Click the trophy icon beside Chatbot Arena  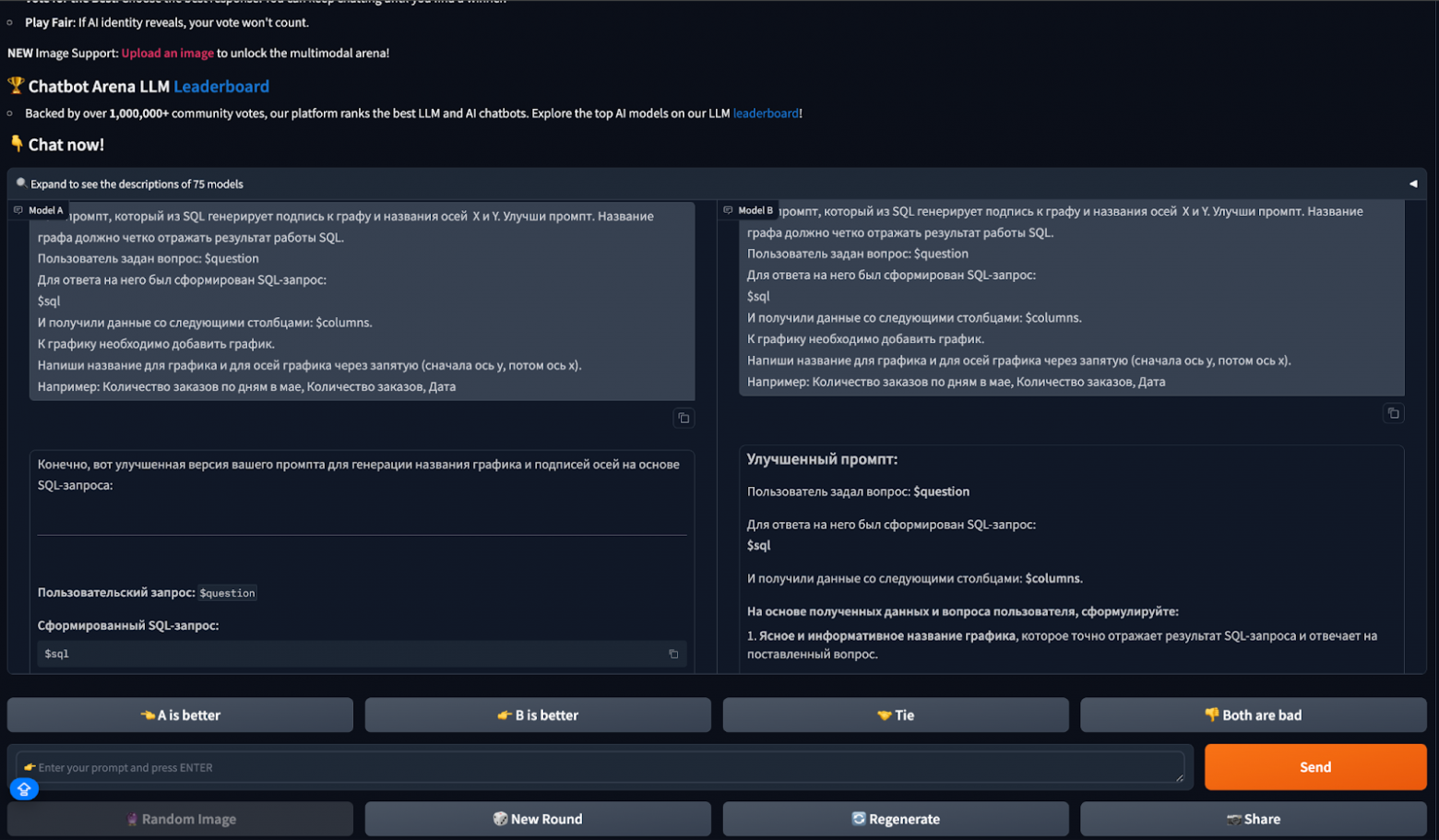pyautogui.click(x=16, y=86)
